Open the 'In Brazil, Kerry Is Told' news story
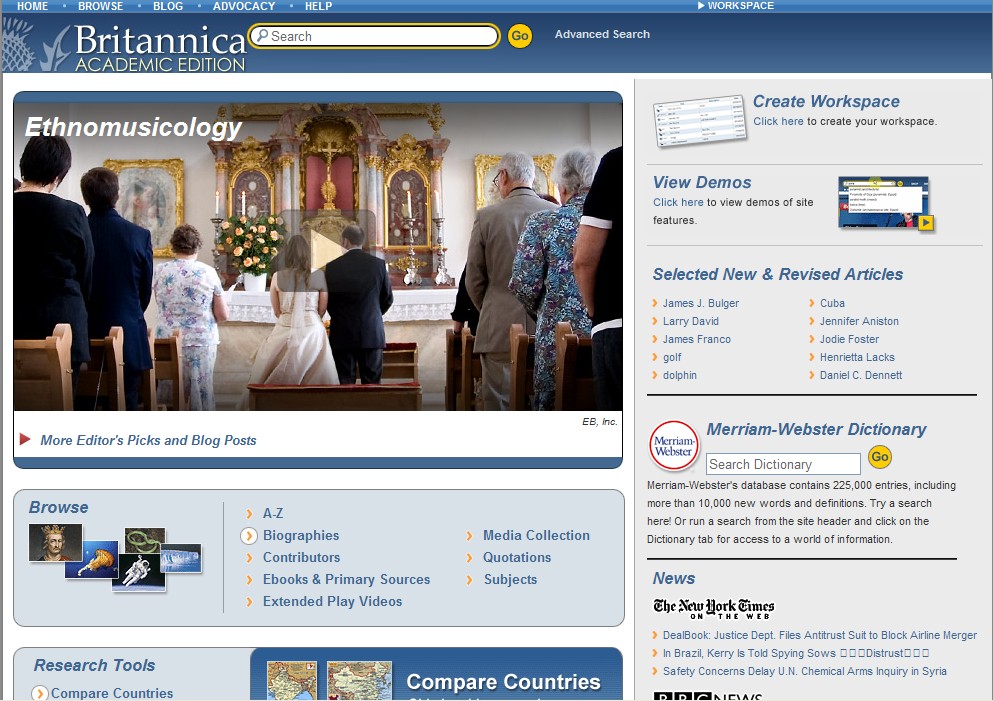This screenshot has height=701, width=993. click(x=796, y=653)
